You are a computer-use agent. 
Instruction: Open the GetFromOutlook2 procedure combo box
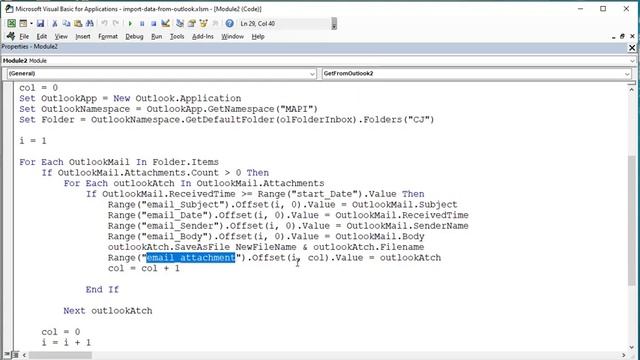pos(476,73)
